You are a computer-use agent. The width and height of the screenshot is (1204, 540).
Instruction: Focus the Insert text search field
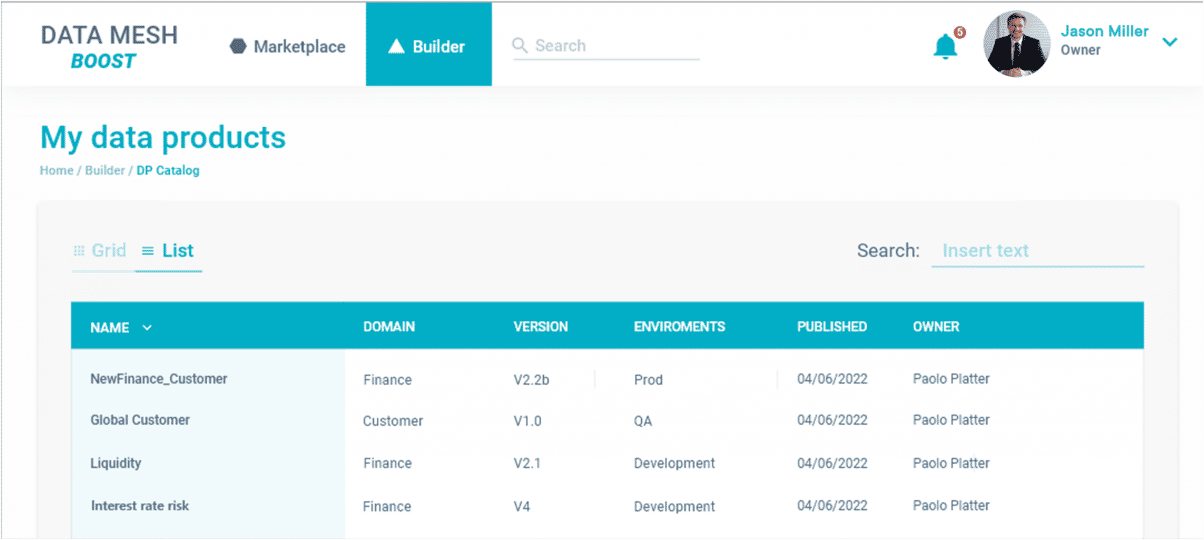tap(1038, 251)
